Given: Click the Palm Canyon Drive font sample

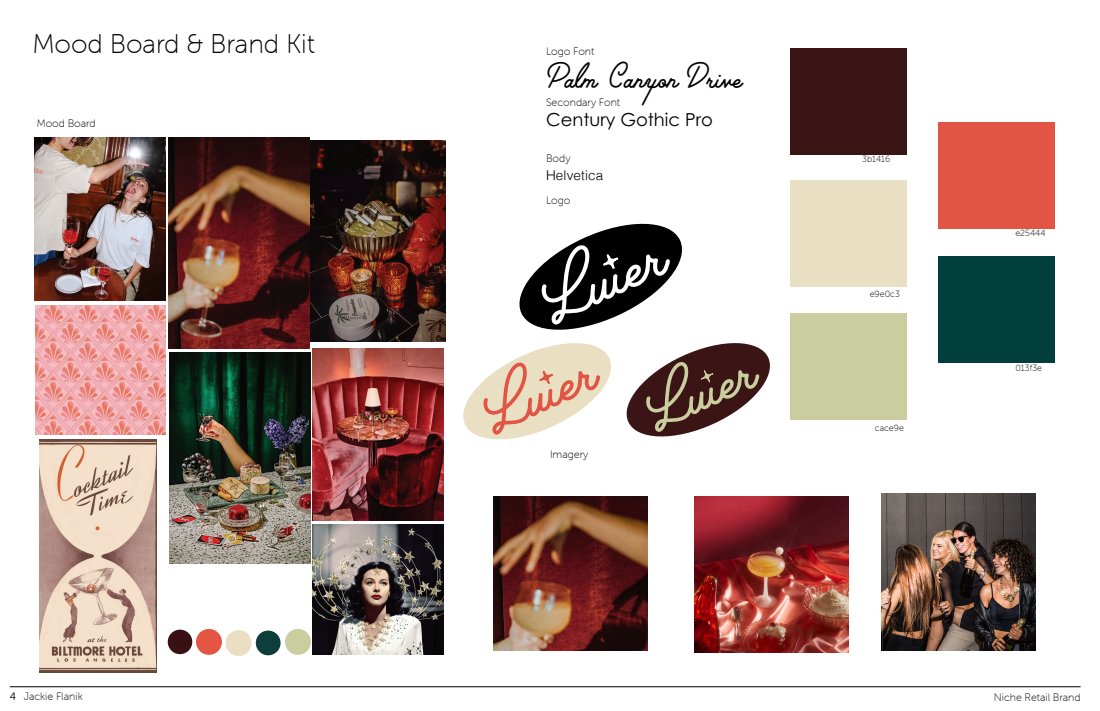Looking at the screenshot, I should tap(644, 78).
